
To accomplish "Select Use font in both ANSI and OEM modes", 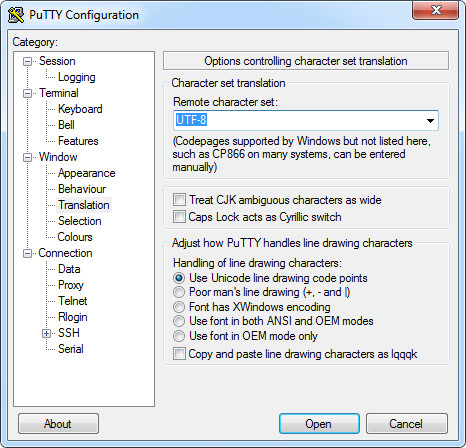I will tap(179, 321).
